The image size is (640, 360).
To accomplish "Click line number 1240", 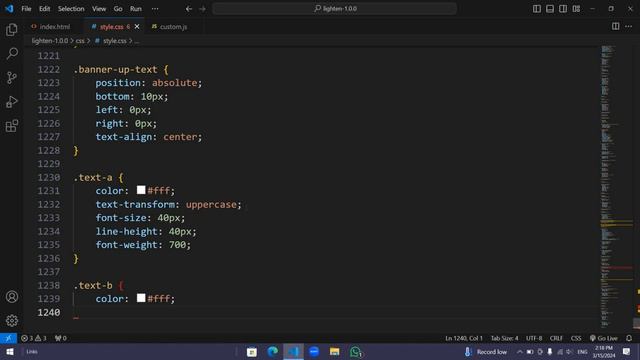I will pyautogui.click(x=49, y=312).
